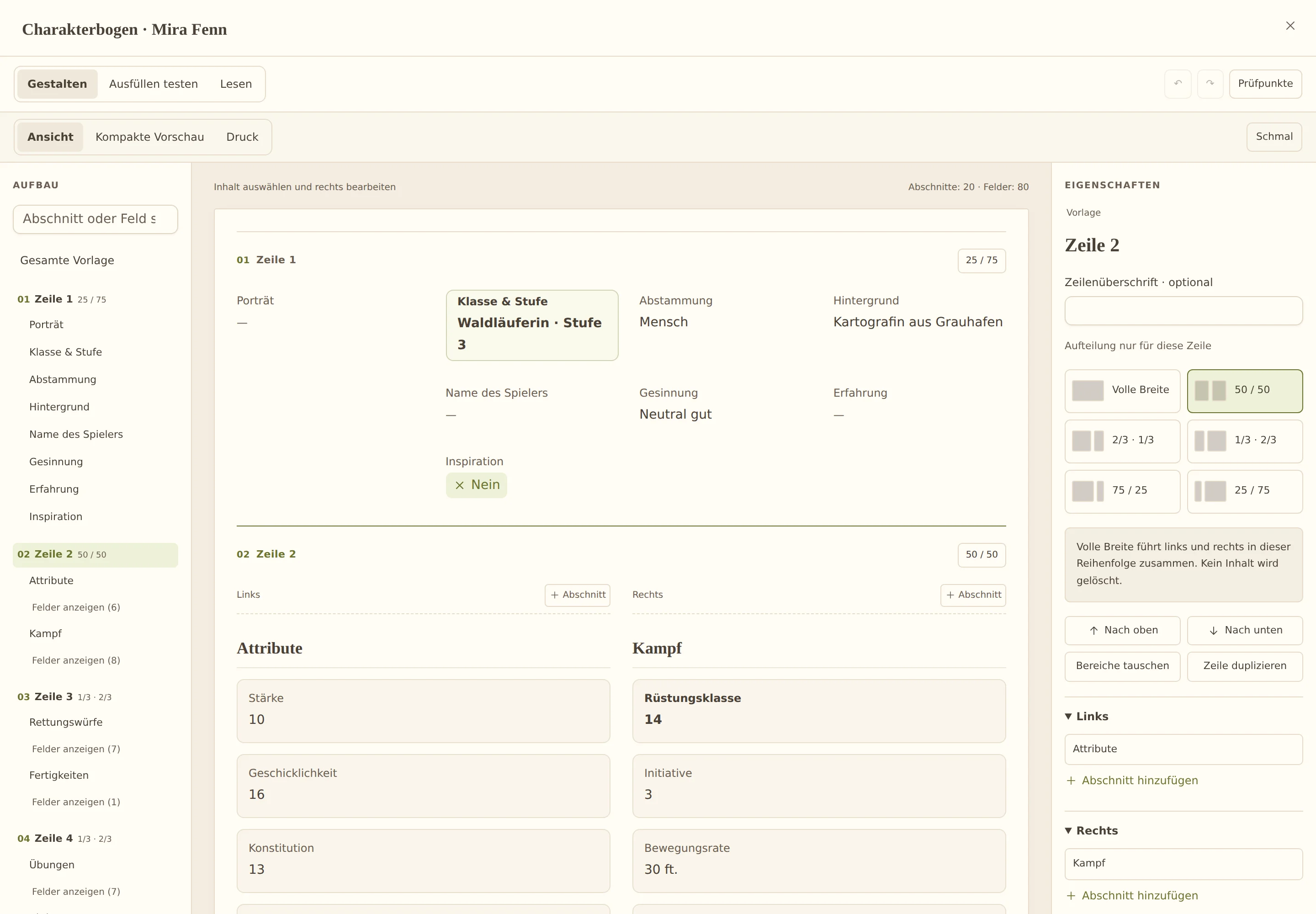Select Name des Spielers in outline

[x=75, y=435]
